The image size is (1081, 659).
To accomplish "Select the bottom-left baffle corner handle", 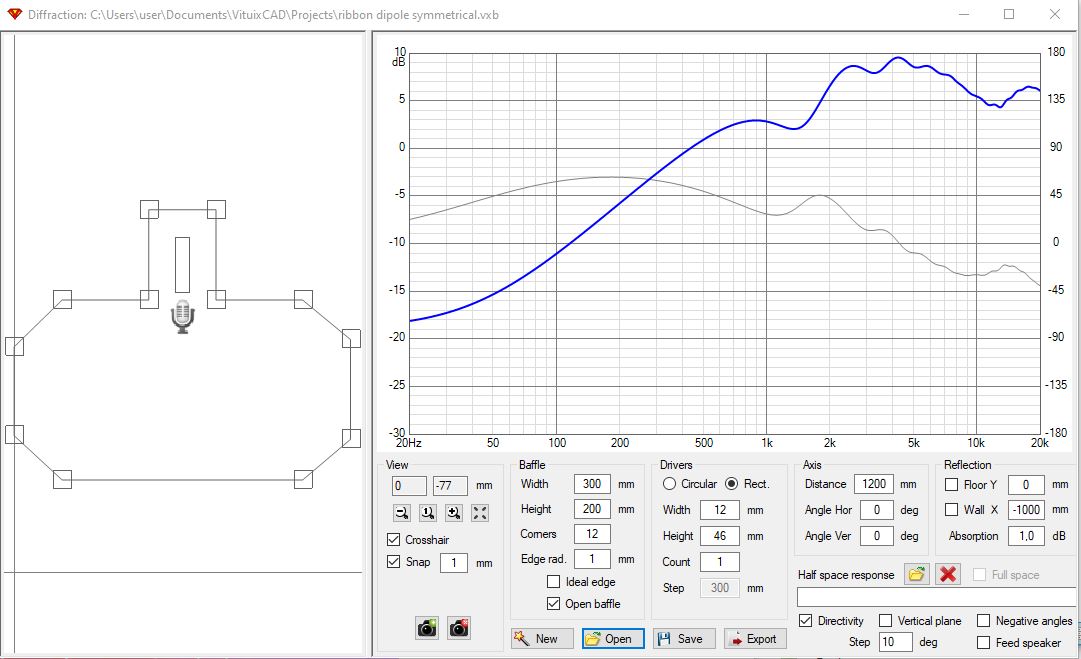I will click(63, 479).
